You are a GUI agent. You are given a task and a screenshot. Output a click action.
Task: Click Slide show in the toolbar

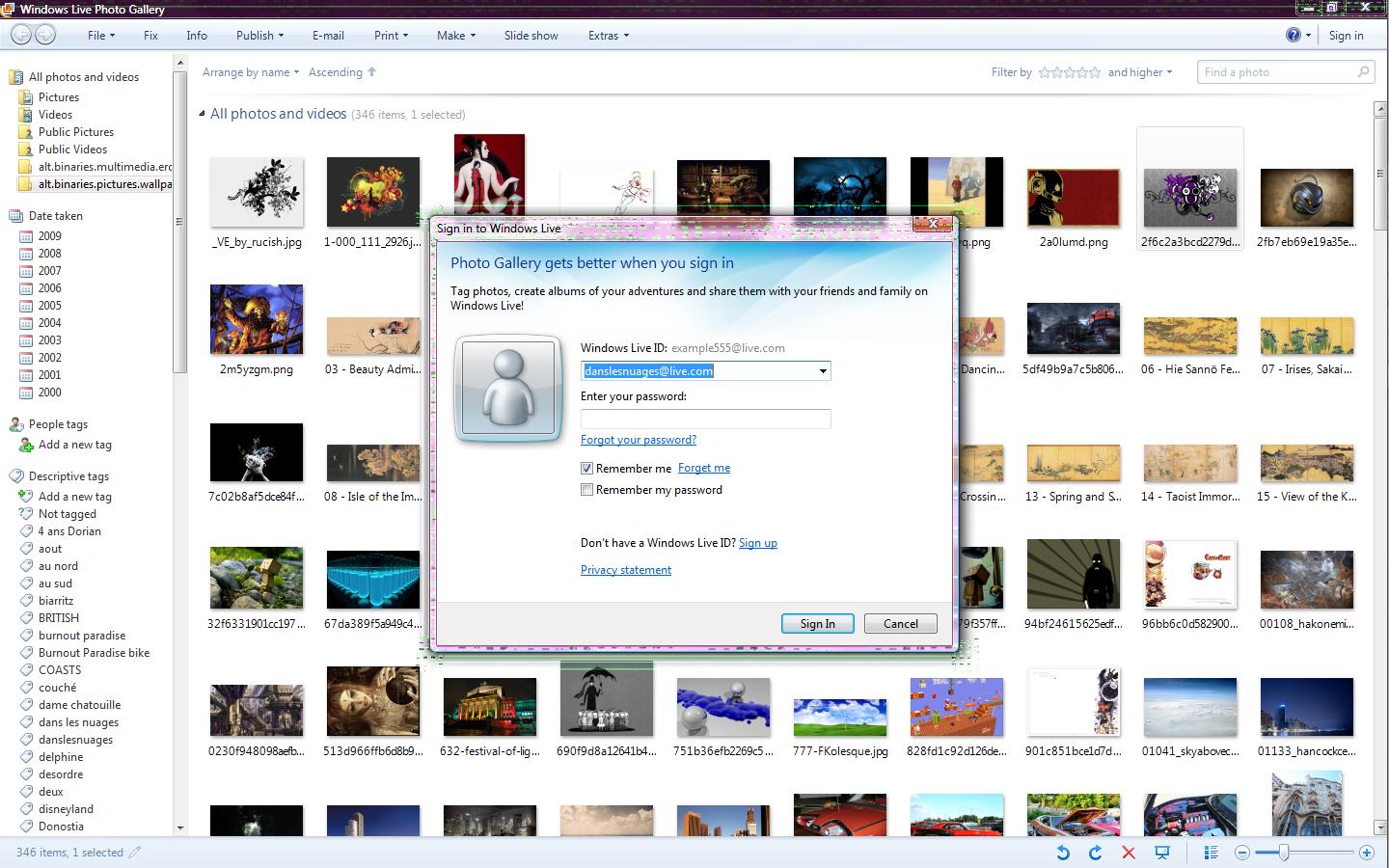click(x=531, y=36)
